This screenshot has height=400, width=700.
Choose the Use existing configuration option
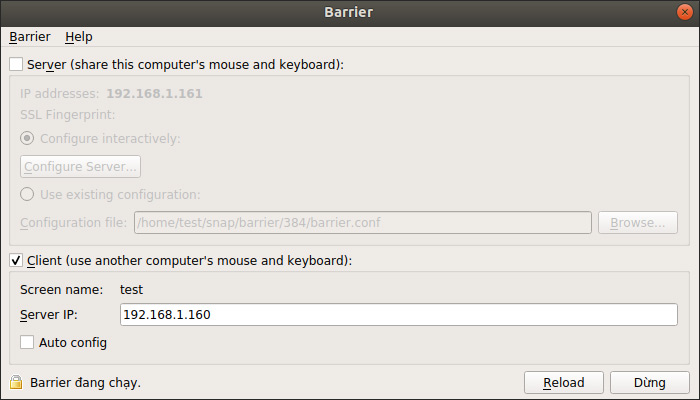coord(27,194)
